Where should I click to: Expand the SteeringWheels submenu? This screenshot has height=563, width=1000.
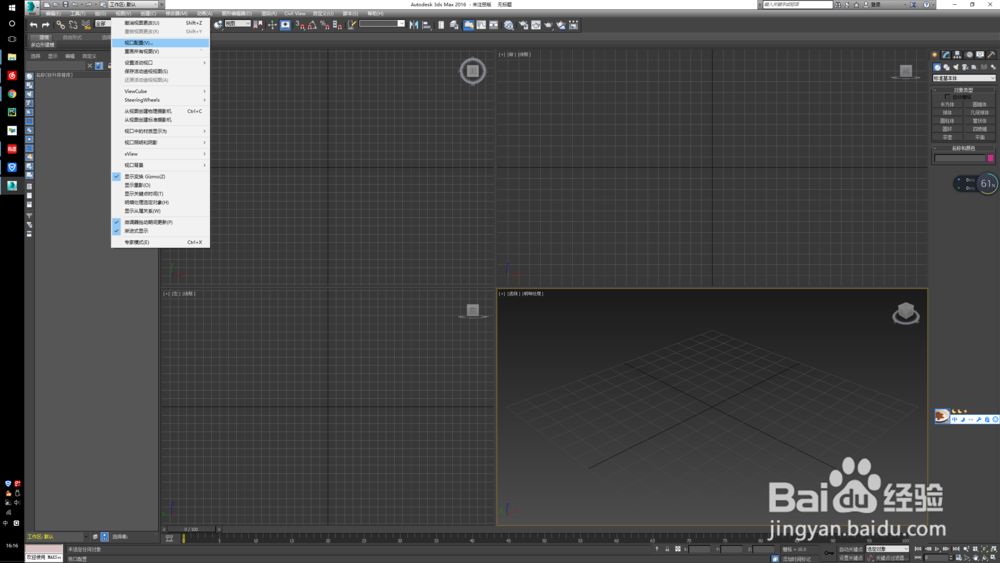pyautogui.click(x=160, y=100)
